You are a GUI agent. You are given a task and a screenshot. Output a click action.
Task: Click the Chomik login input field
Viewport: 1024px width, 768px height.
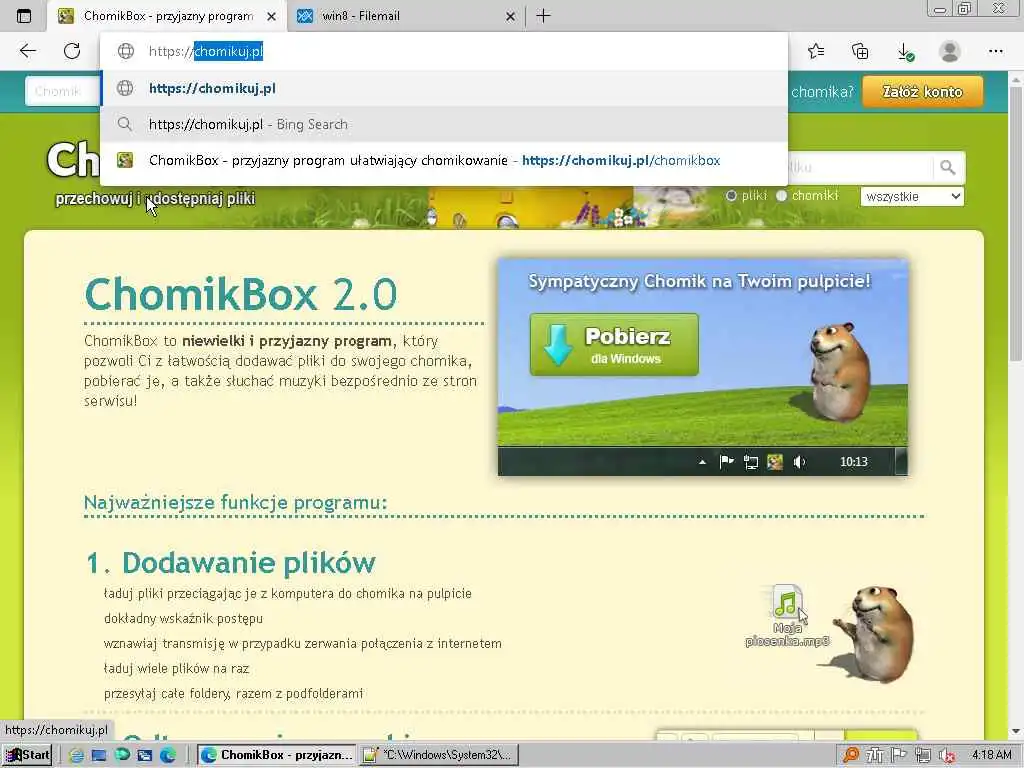(x=63, y=91)
